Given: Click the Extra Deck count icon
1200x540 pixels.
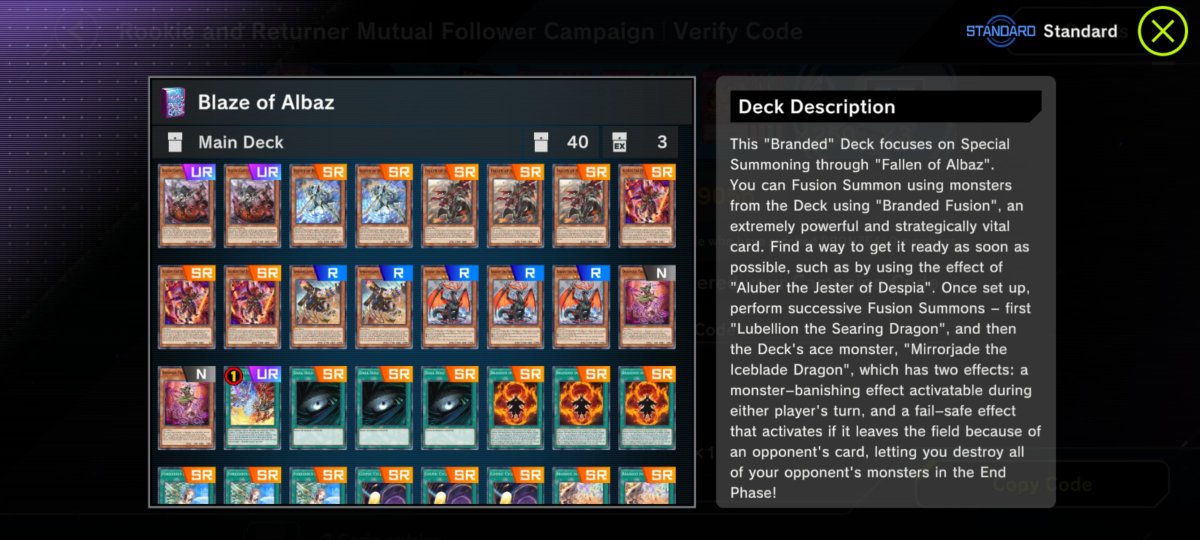Looking at the screenshot, I should click(619, 142).
